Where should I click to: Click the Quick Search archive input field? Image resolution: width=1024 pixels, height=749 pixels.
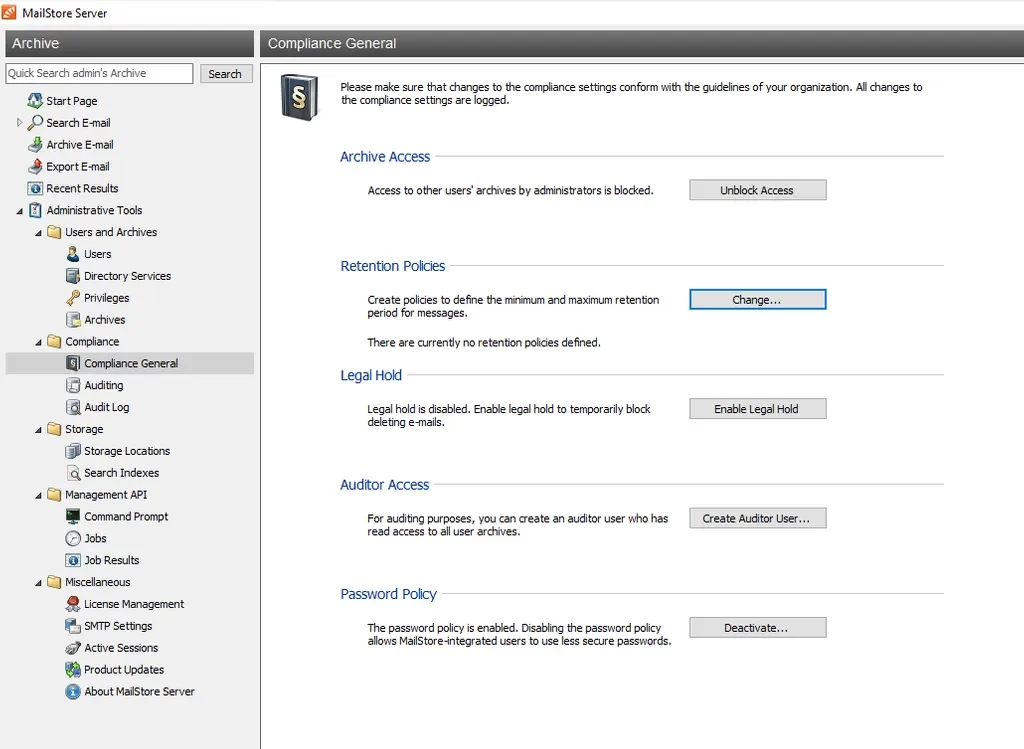[99, 73]
